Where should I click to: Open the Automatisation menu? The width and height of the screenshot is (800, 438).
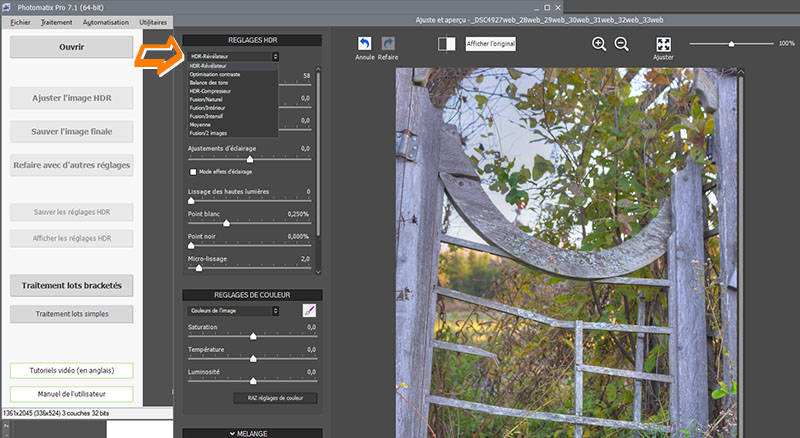pos(106,22)
